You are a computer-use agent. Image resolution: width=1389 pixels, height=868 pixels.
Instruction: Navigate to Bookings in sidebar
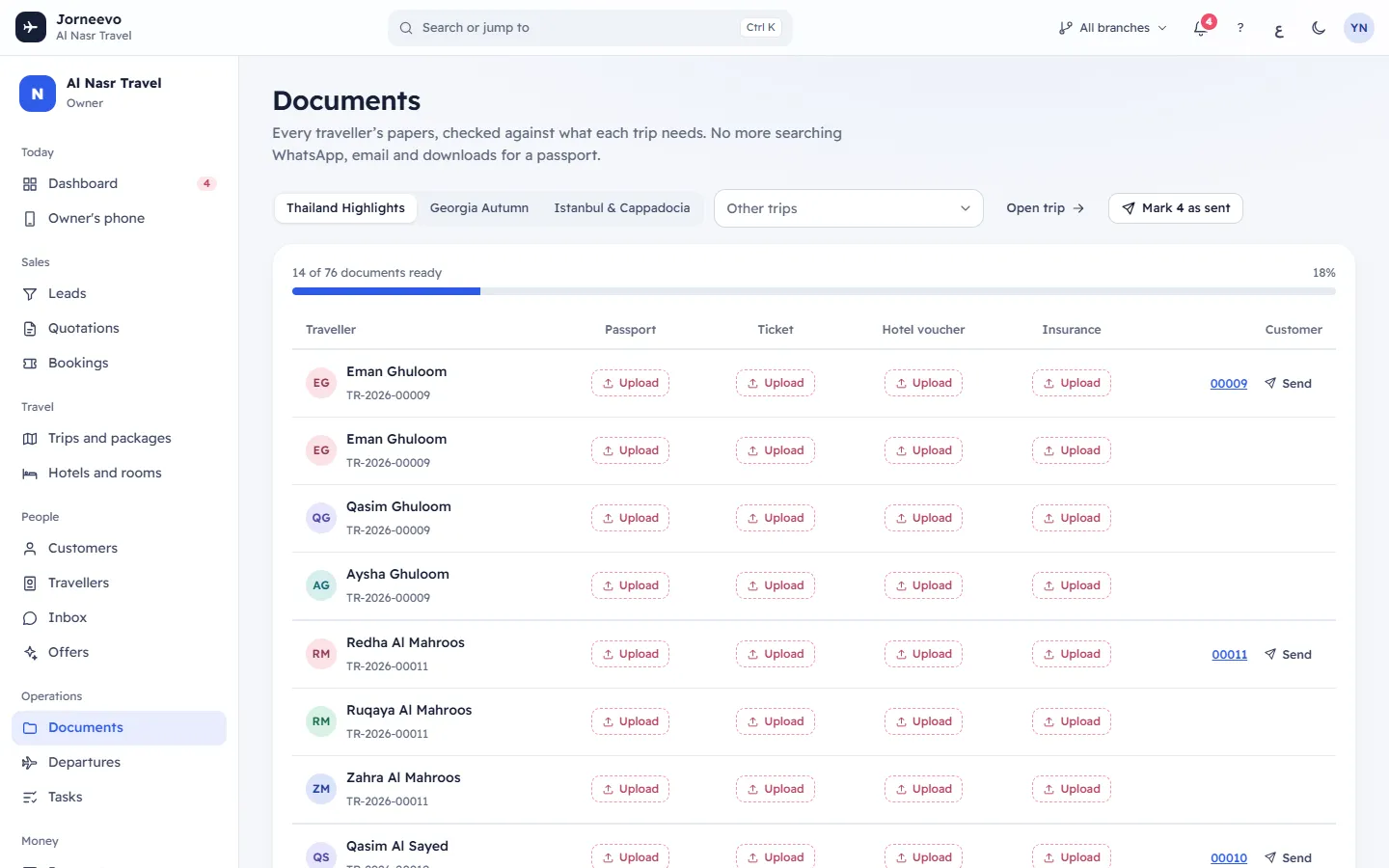119,363
